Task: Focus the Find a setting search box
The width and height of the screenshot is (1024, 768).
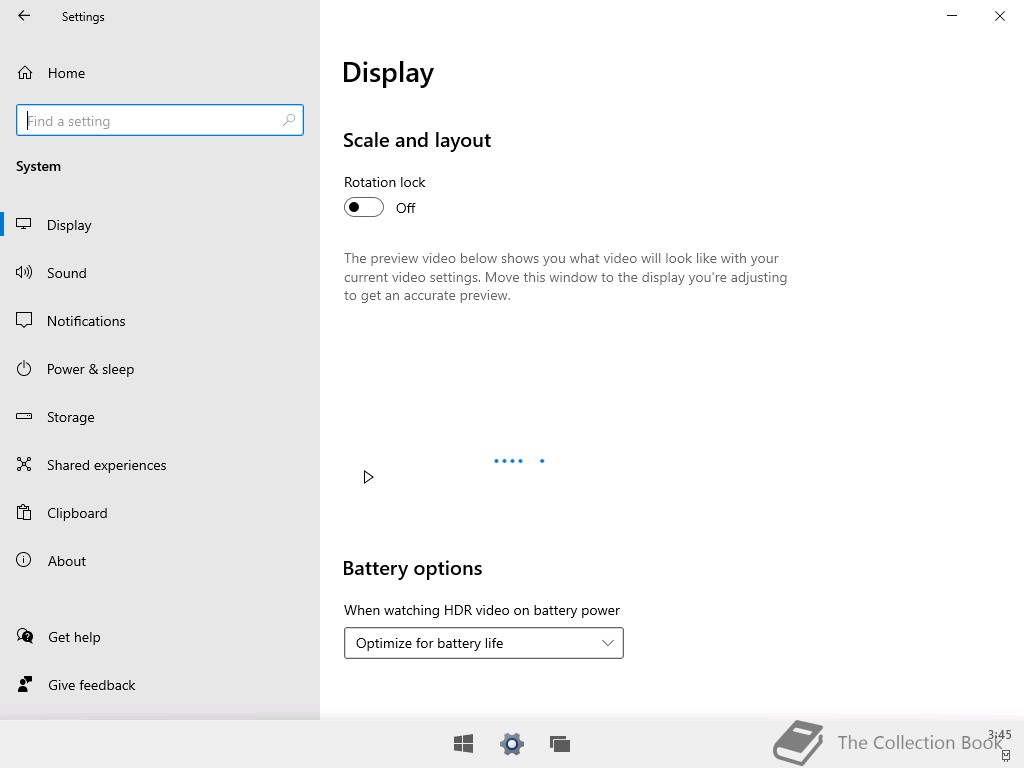Action: tap(160, 120)
